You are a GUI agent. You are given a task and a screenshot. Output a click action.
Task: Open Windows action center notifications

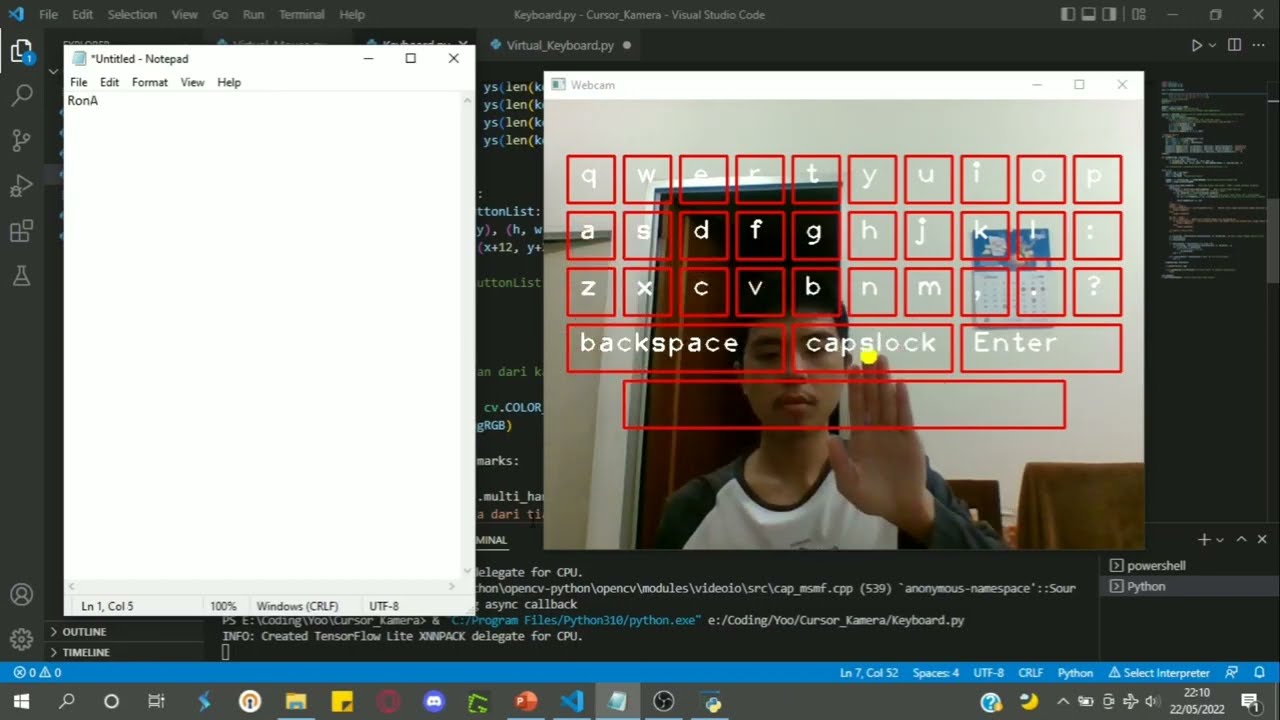[x=1249, y=702]
